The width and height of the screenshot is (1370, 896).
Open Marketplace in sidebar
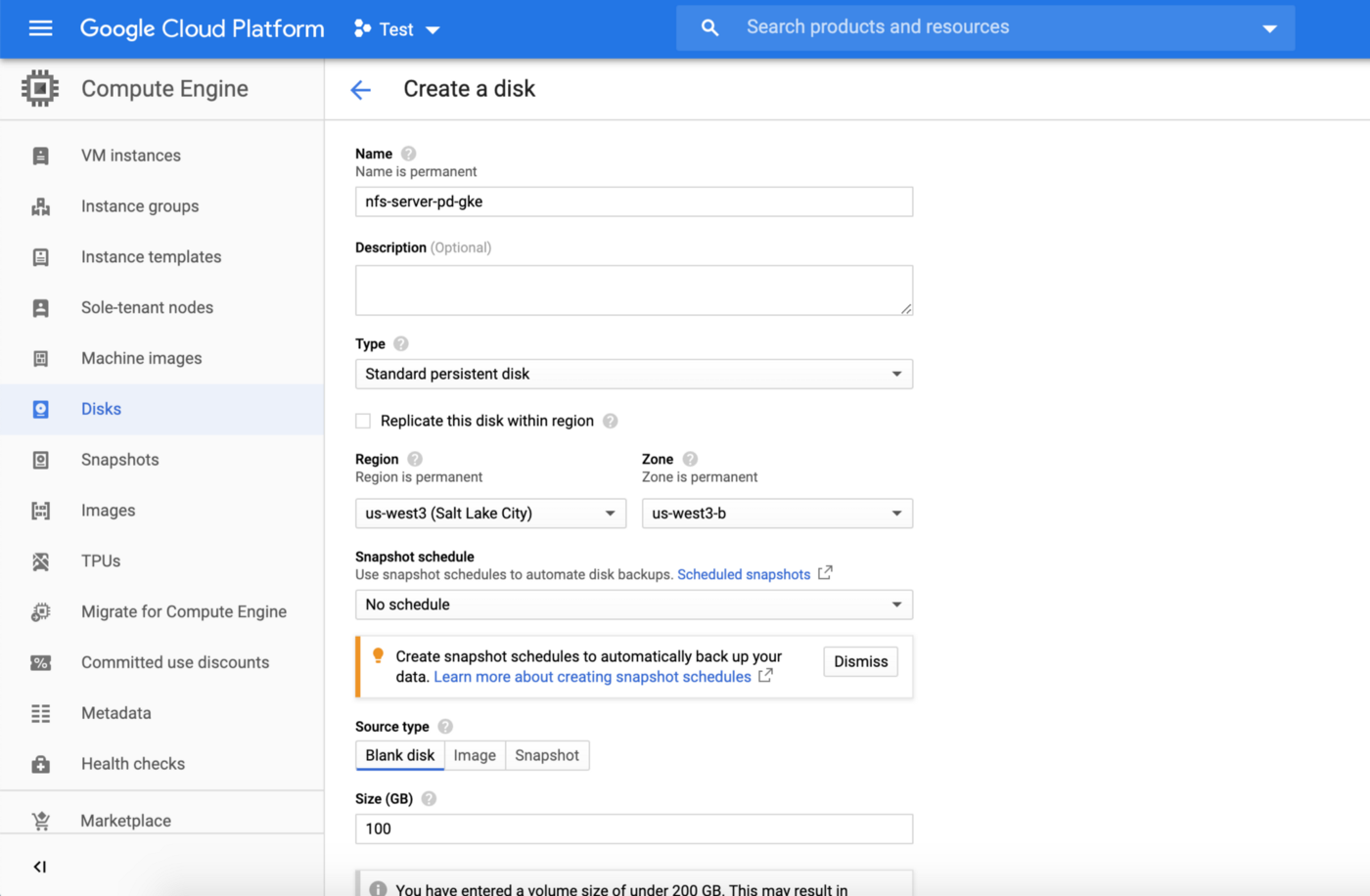(x=125, y=821)
